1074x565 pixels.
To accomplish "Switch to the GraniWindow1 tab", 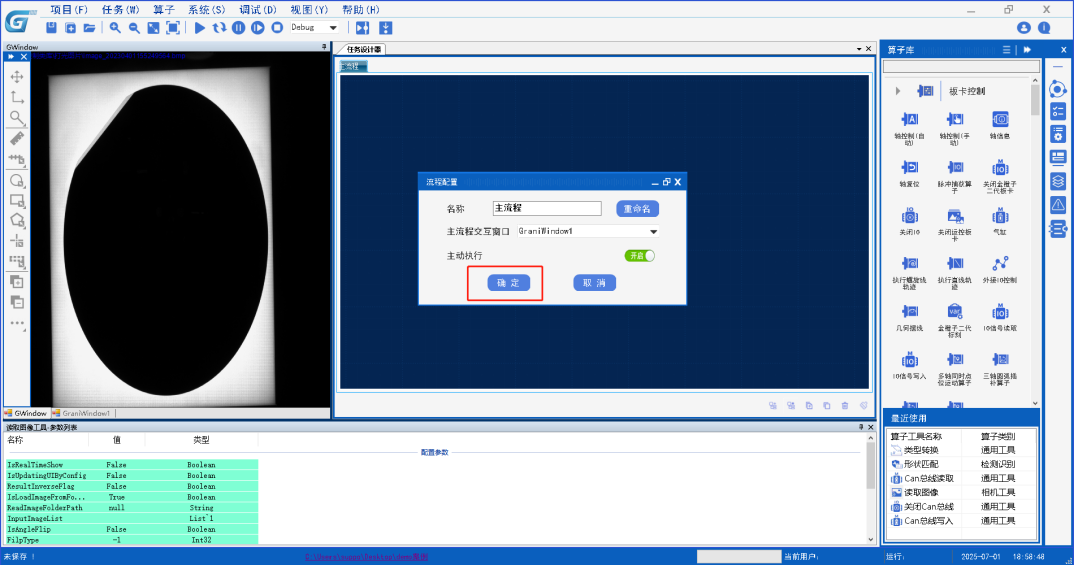I will pyautogui.click(x=82, y=414).
